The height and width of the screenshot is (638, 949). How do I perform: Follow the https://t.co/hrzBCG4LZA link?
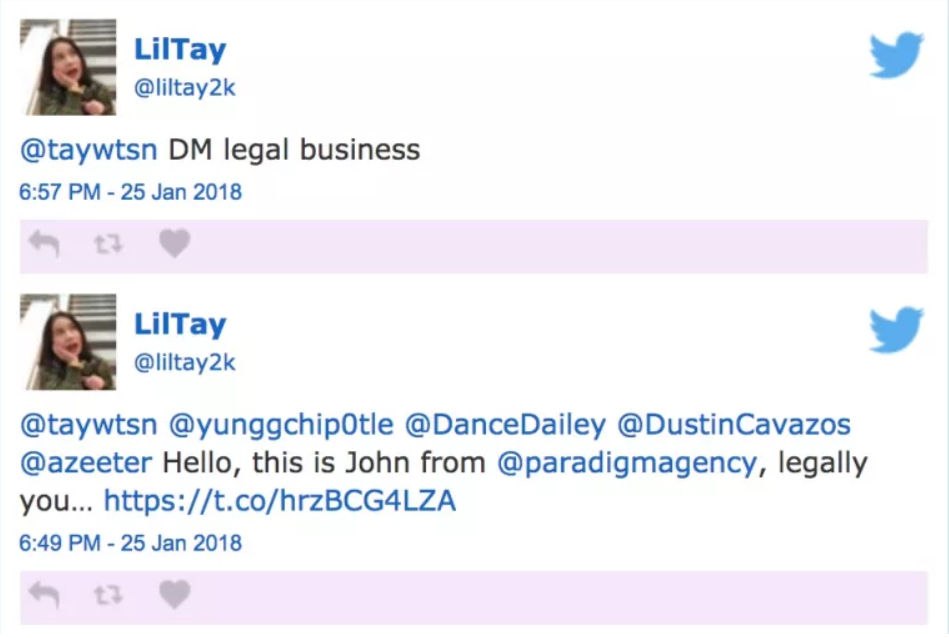[x=280, y=501]
